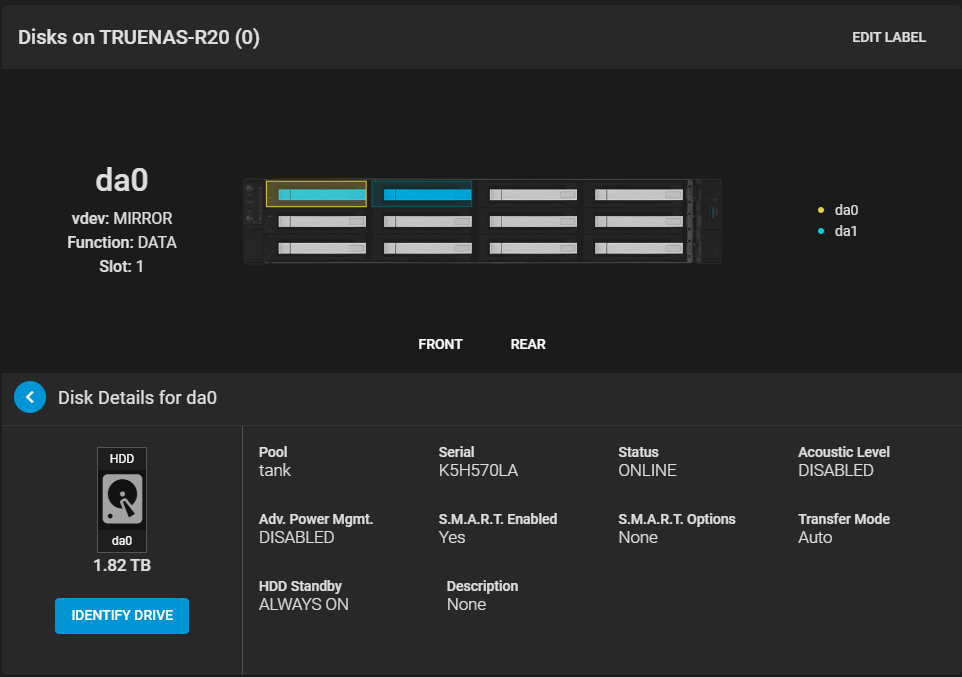
Task: Select the first bay in the middle row
Action: point(322,222)
